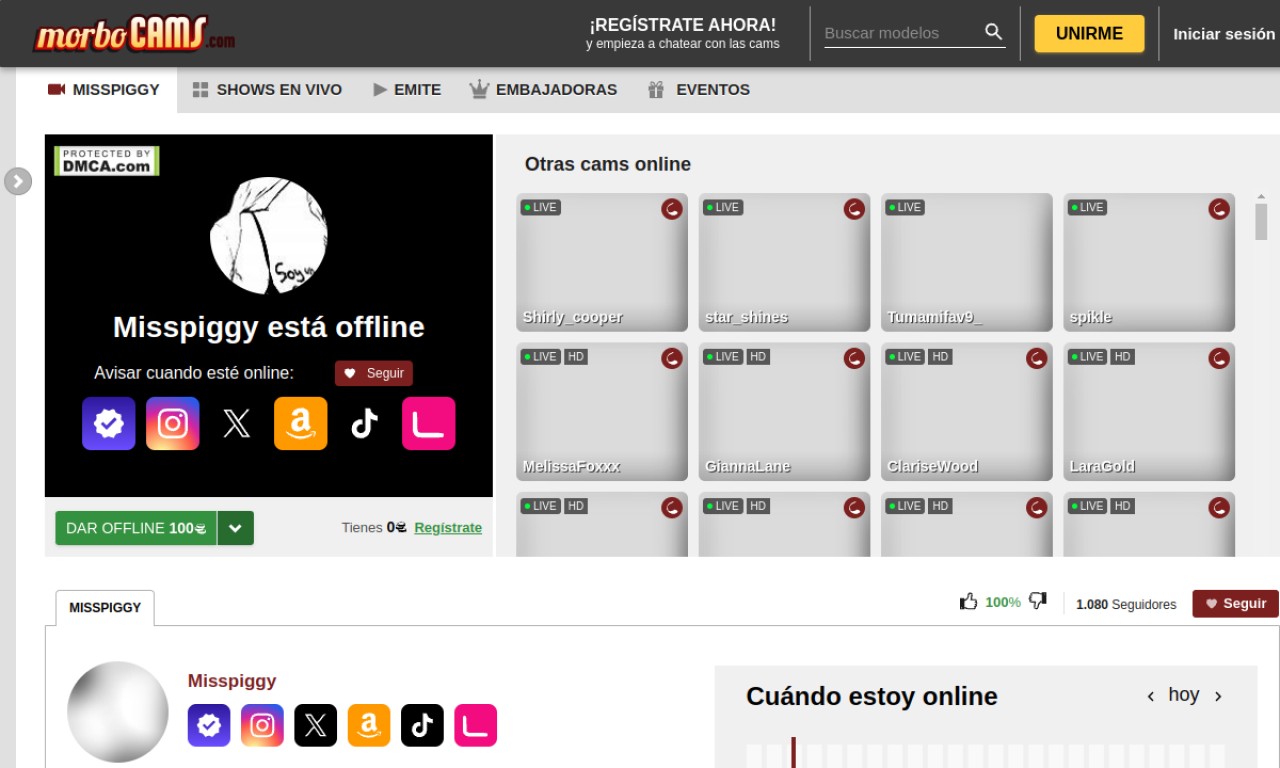Click the UNIRME button
Image resolution: width=1280 pixels, height=768 pixels.
point(1089,33)
